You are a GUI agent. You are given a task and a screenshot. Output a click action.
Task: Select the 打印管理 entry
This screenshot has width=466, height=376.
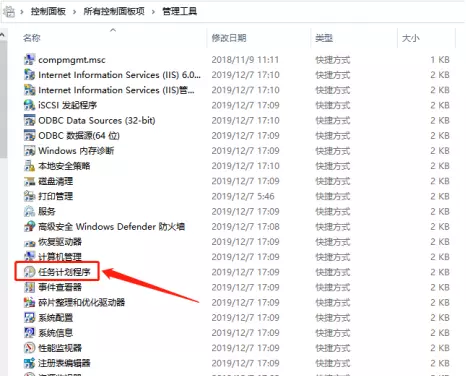(x=56, y=196)
